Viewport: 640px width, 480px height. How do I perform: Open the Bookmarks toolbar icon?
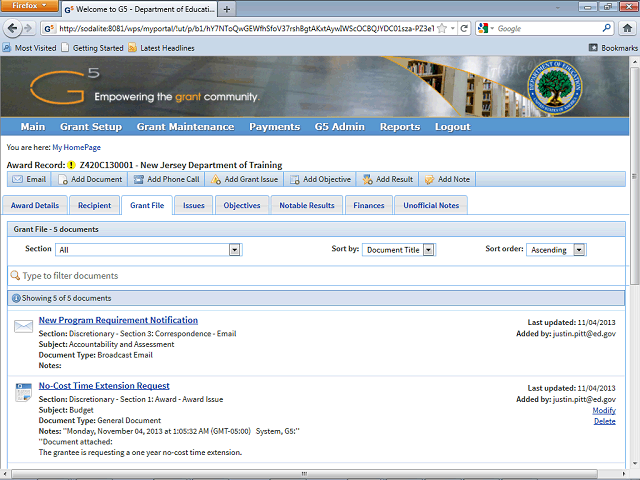pyautogui.click(x=593, y=48)
